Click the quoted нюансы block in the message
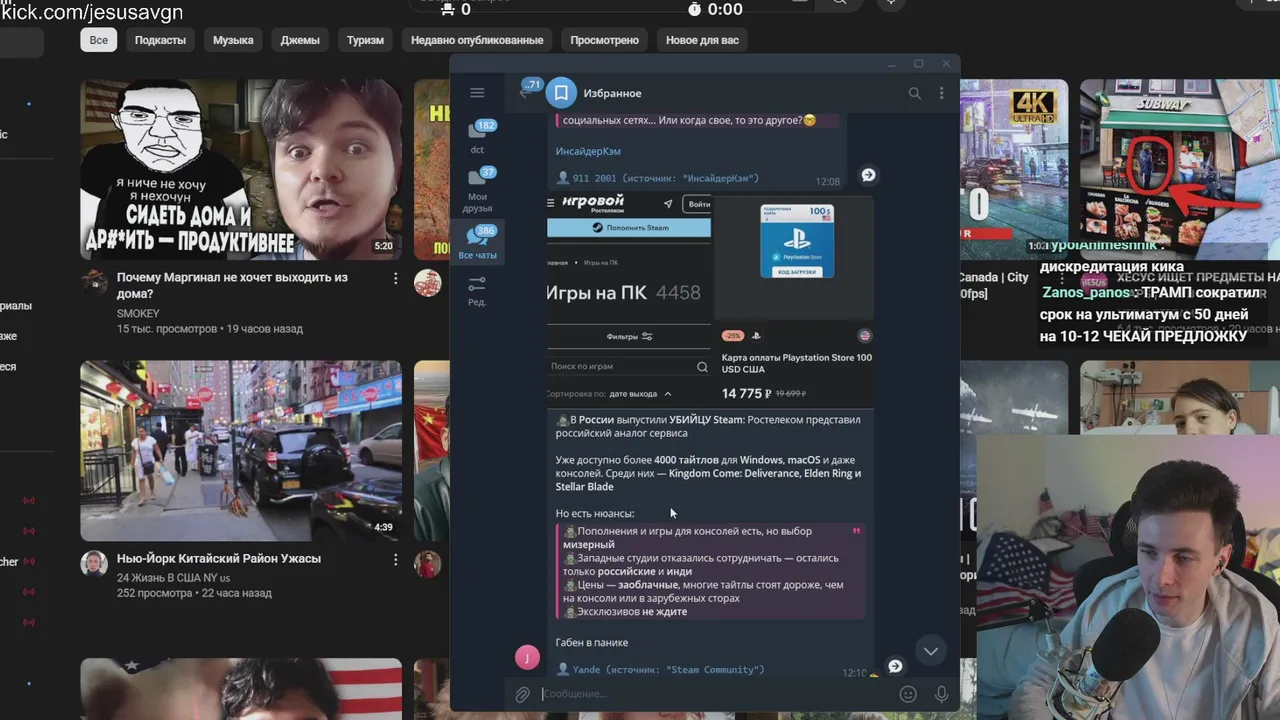The width and height of the screenshot is (1280, 720). [x=711, y=571]
